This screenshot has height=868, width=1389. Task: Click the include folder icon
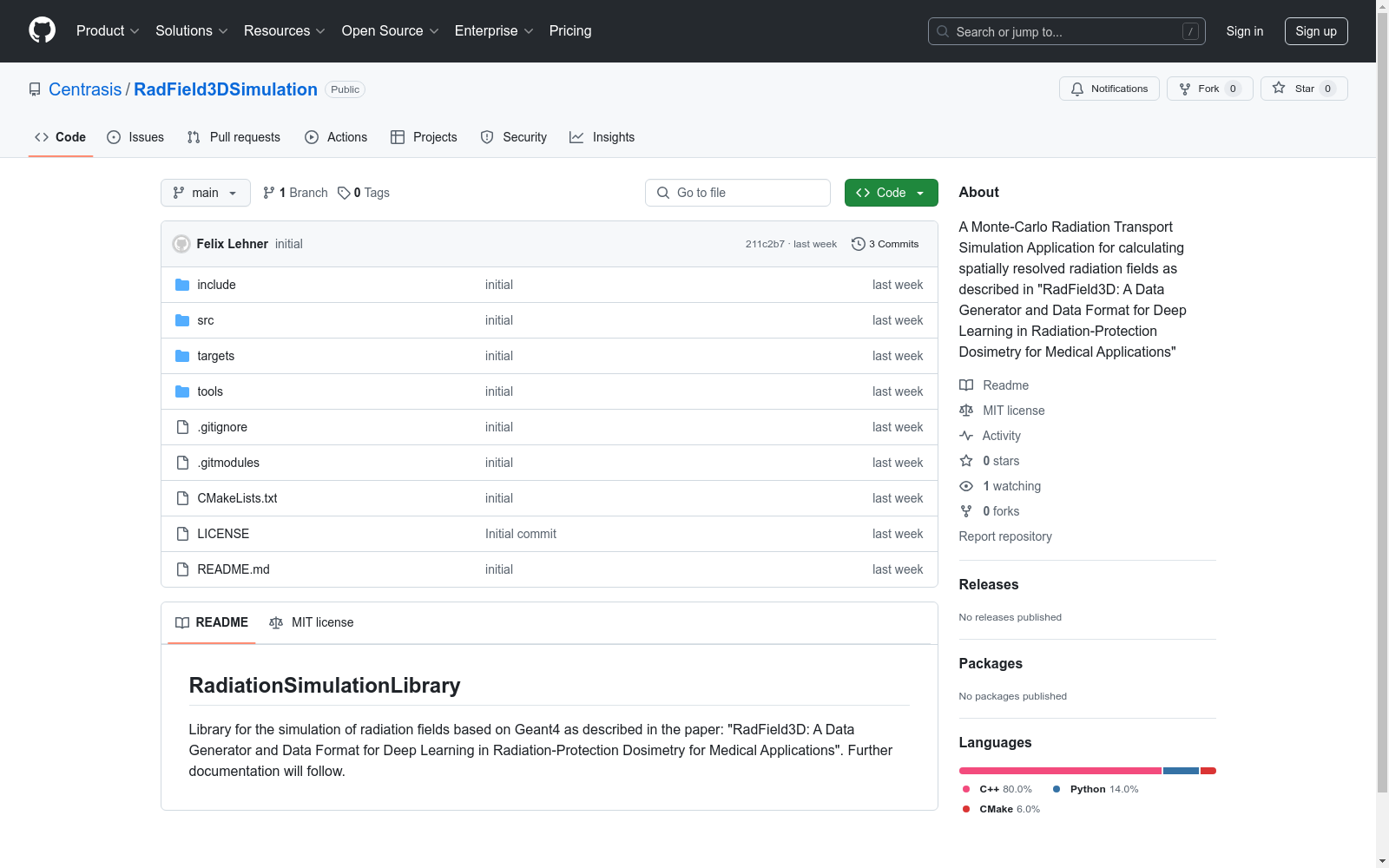tap(182, 285)
